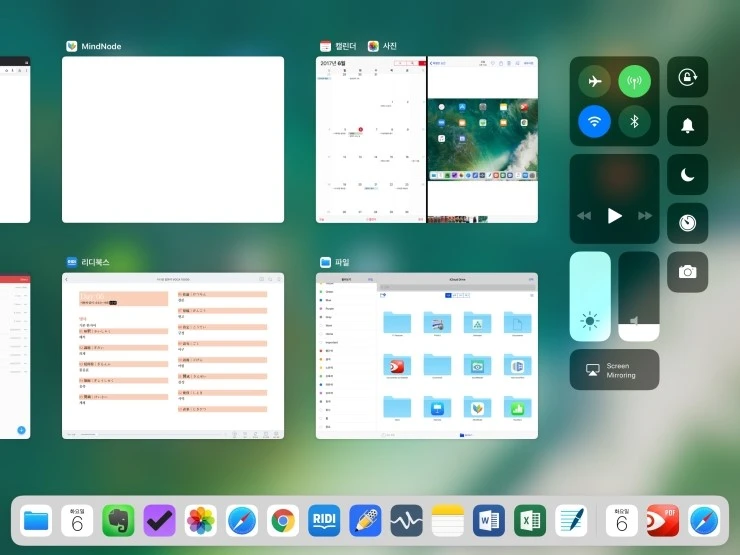Open the blue pen notes app in dock
This screenshot has width=740, height=555.
tap(571, 521)
